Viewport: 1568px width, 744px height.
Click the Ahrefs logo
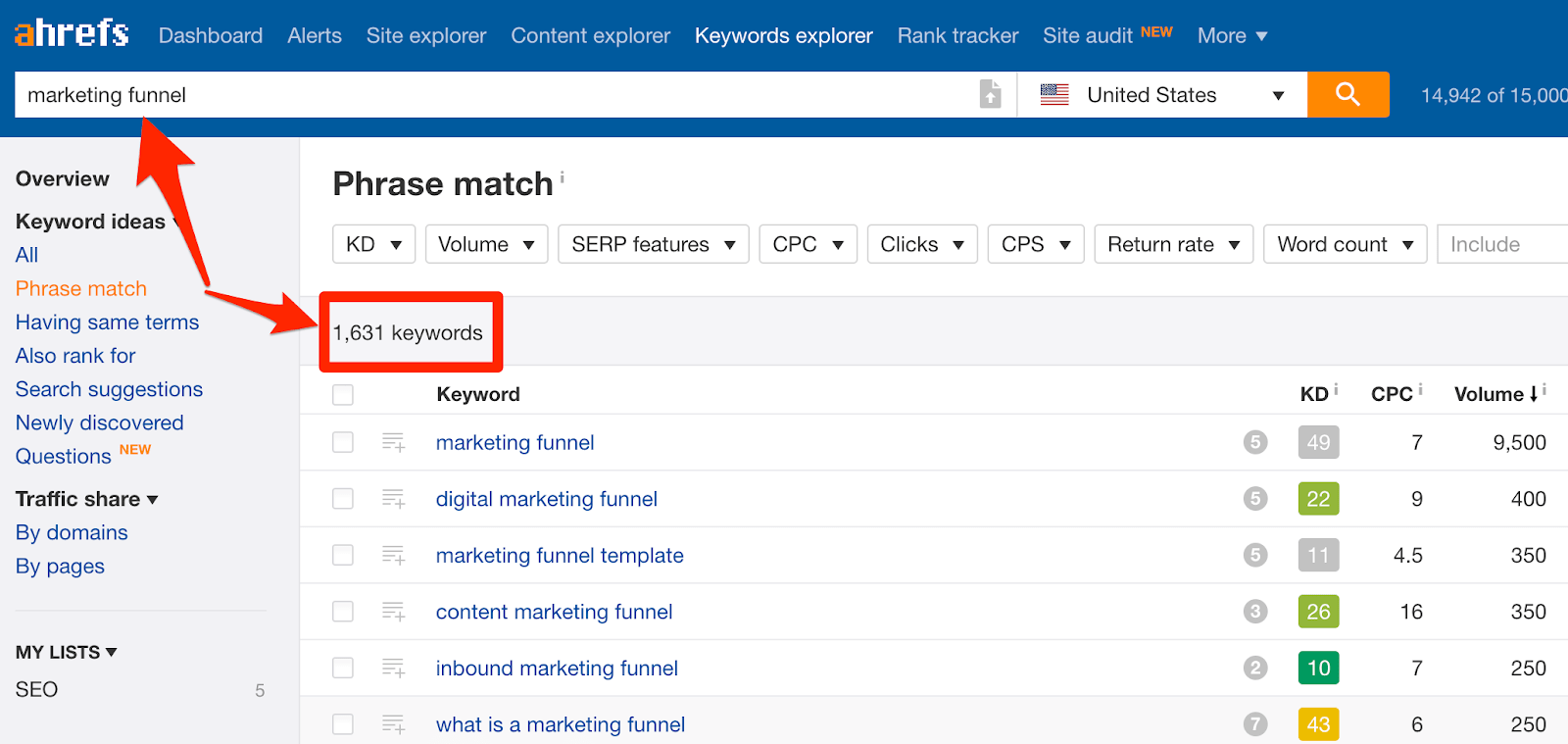pos(72,32)
